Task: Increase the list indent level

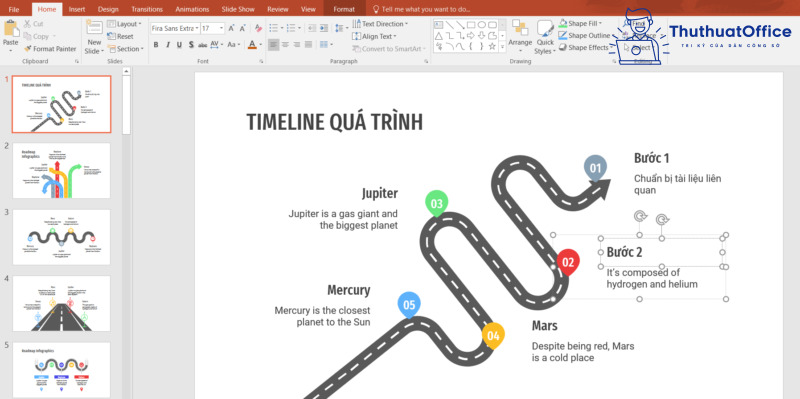Action: [x=323, y=28]
